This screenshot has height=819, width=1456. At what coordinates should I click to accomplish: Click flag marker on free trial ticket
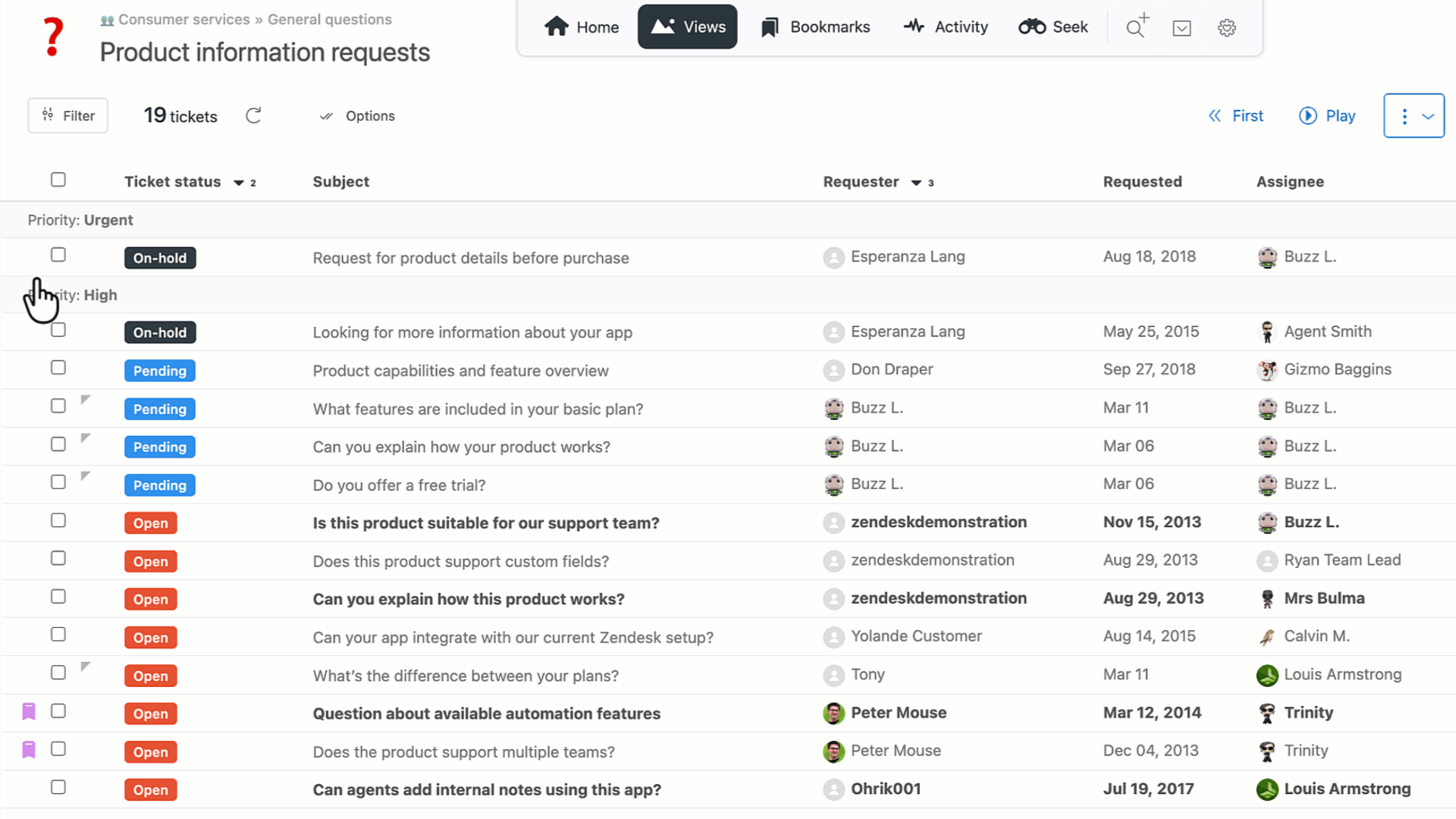(x=86, y=476)
